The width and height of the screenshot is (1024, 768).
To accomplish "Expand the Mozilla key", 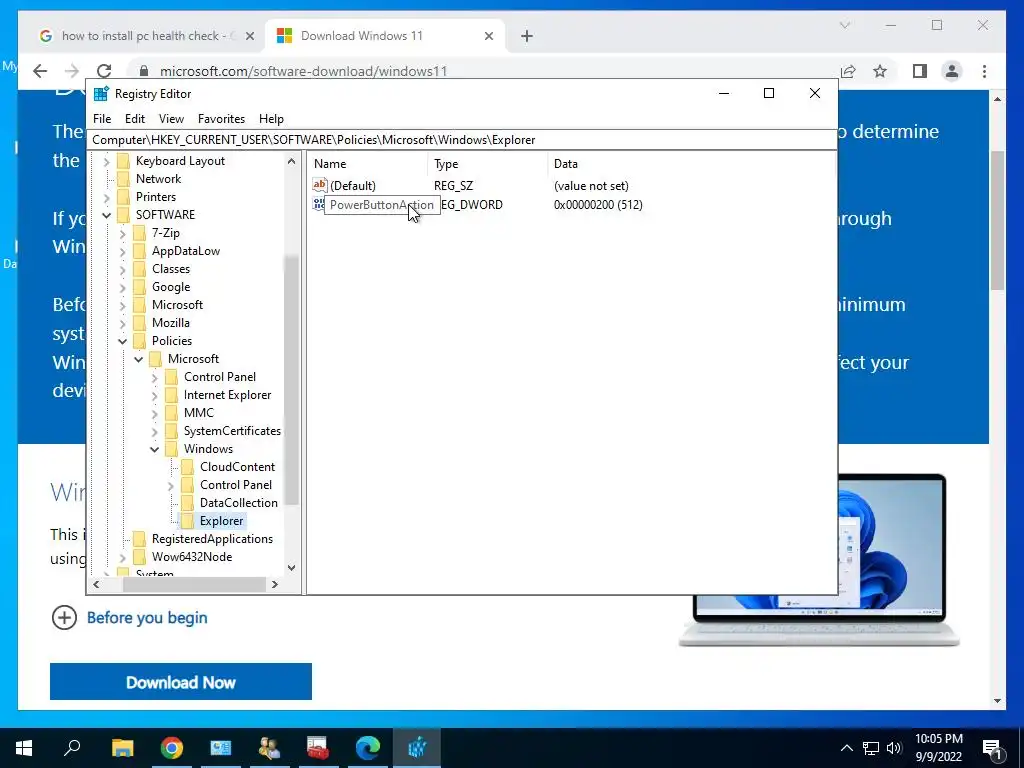I will click(123, 323).
